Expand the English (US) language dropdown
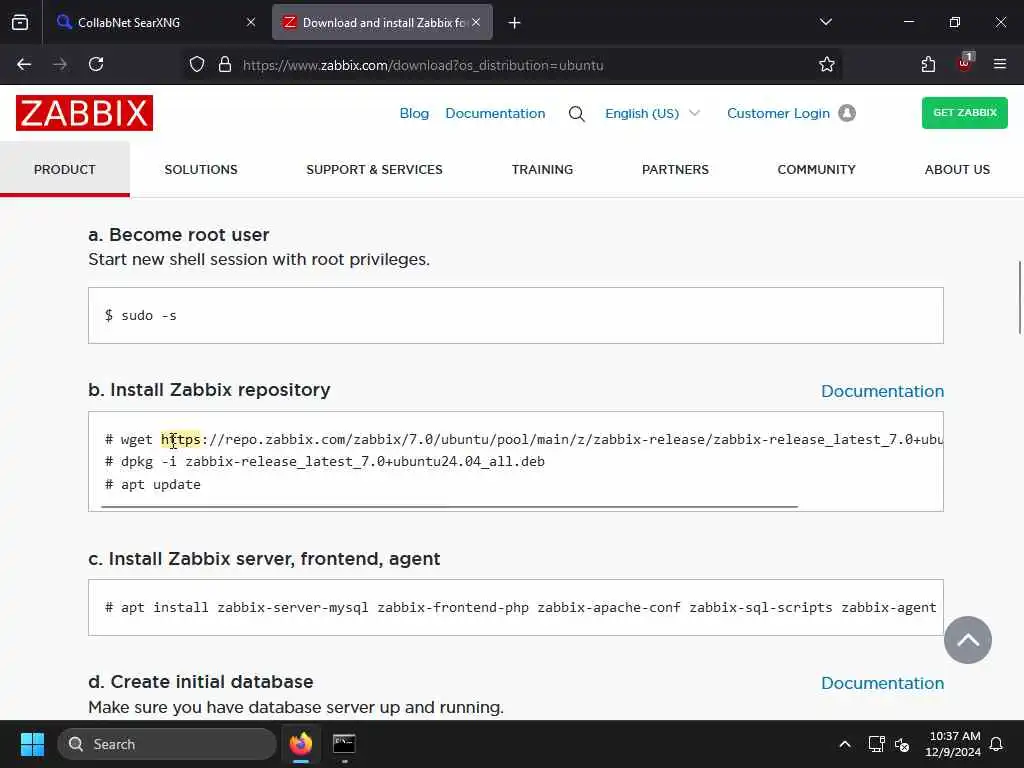 (652, 114)
